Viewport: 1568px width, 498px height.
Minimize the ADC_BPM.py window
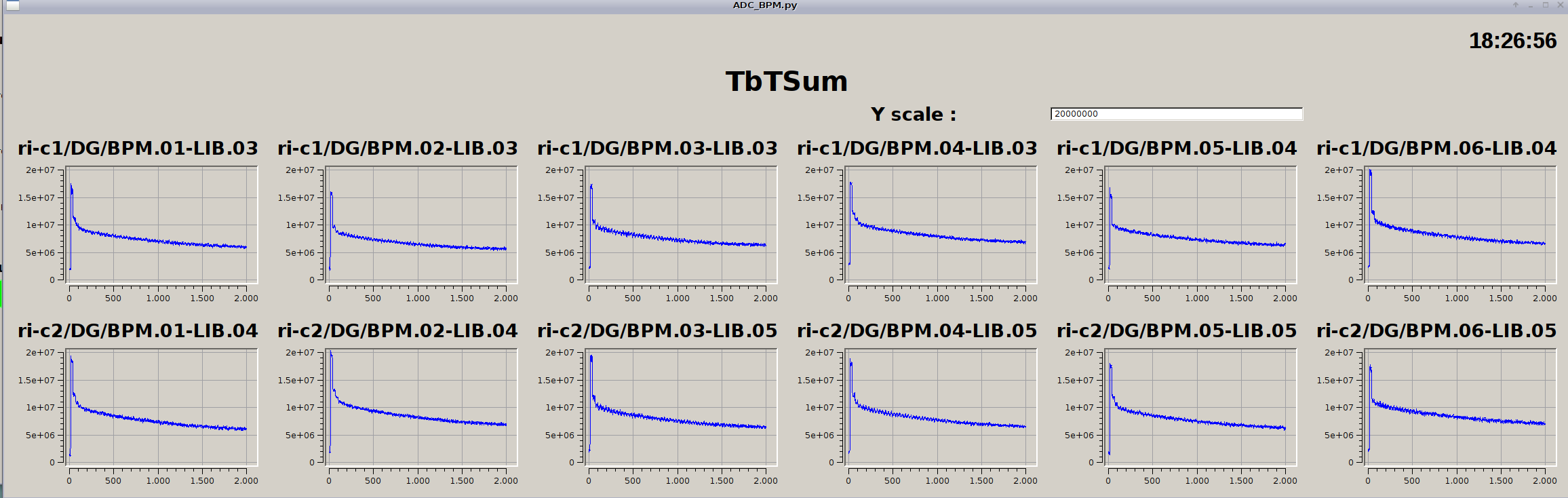(x=1531, y=5)
